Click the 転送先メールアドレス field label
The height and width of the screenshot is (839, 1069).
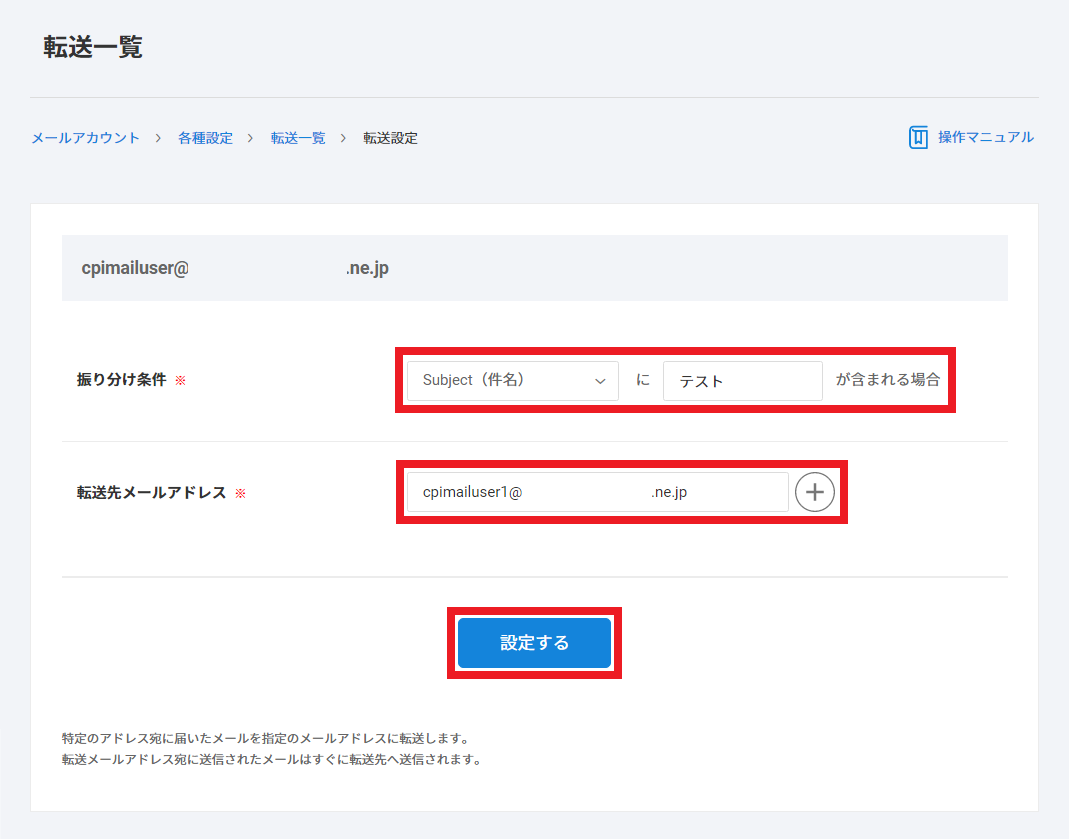pos(151,493)
